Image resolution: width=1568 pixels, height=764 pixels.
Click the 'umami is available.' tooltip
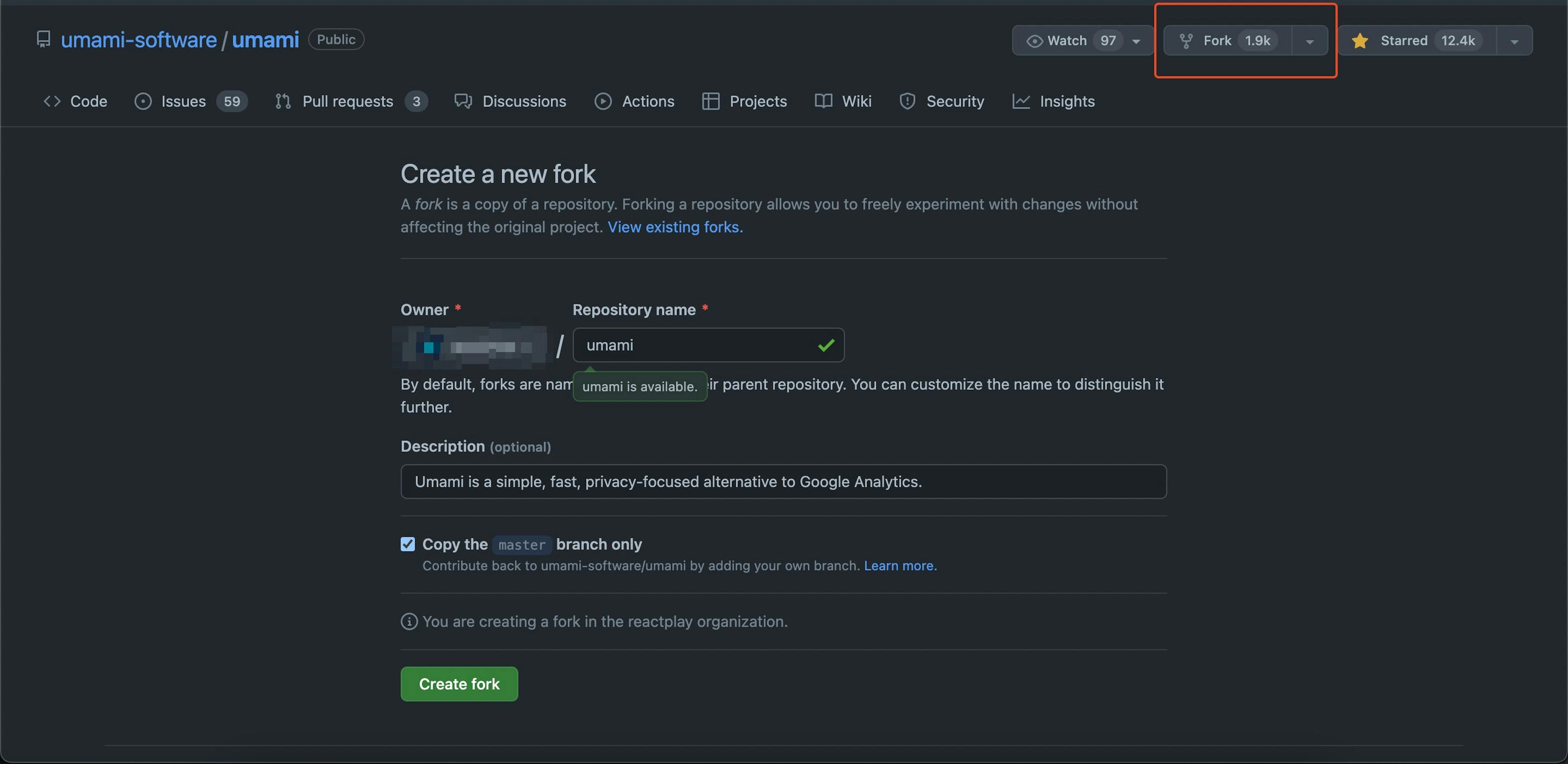640,386
